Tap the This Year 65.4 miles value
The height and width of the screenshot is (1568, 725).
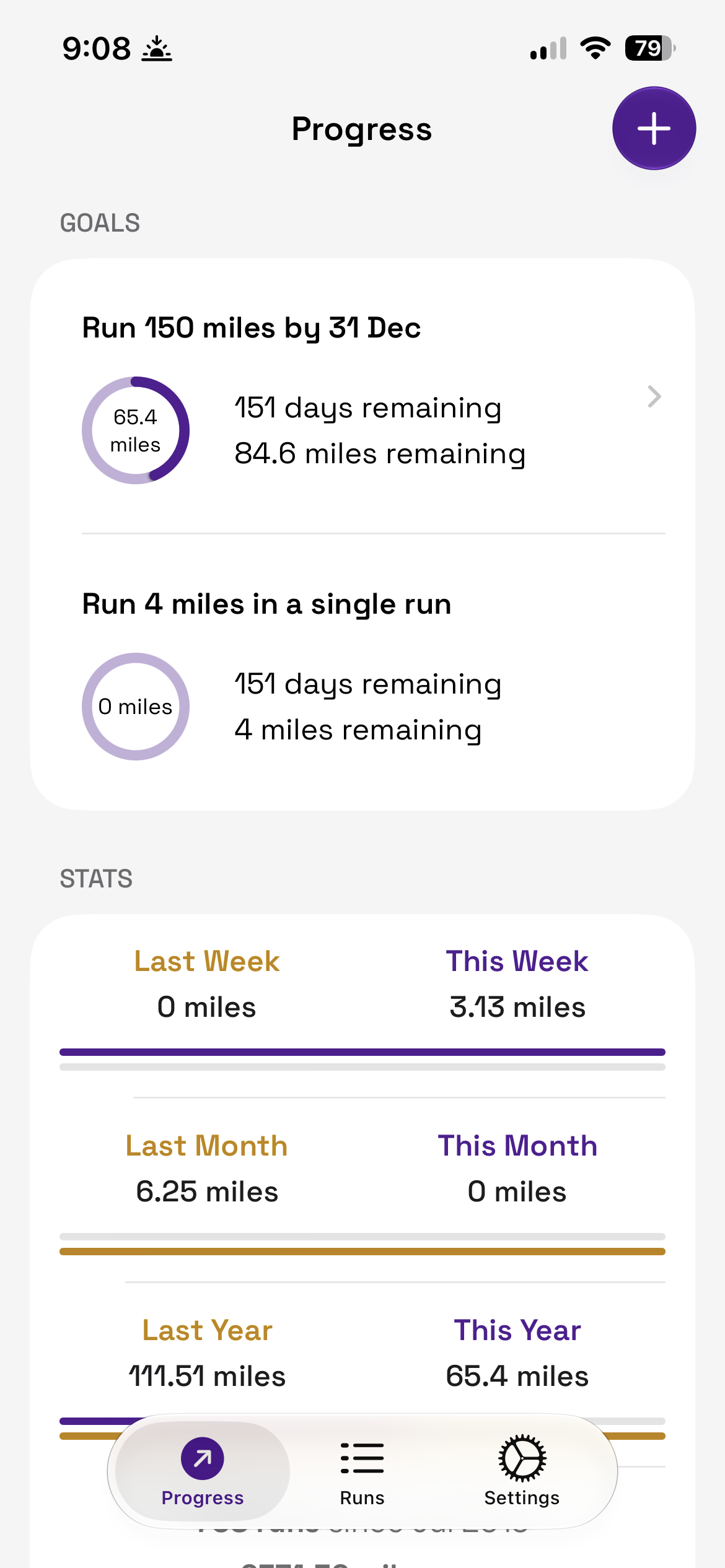click(517, 1376)
